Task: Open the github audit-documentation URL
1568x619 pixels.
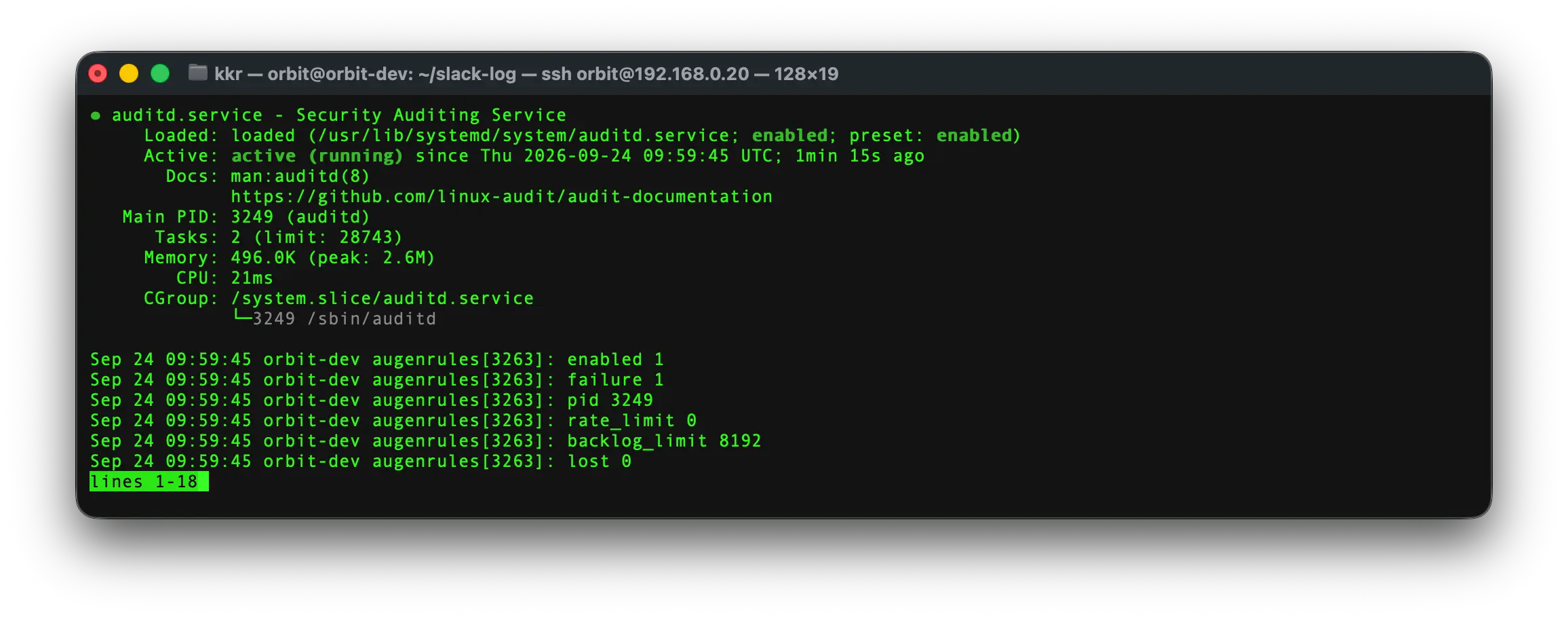Action: (x=501, y=197)
